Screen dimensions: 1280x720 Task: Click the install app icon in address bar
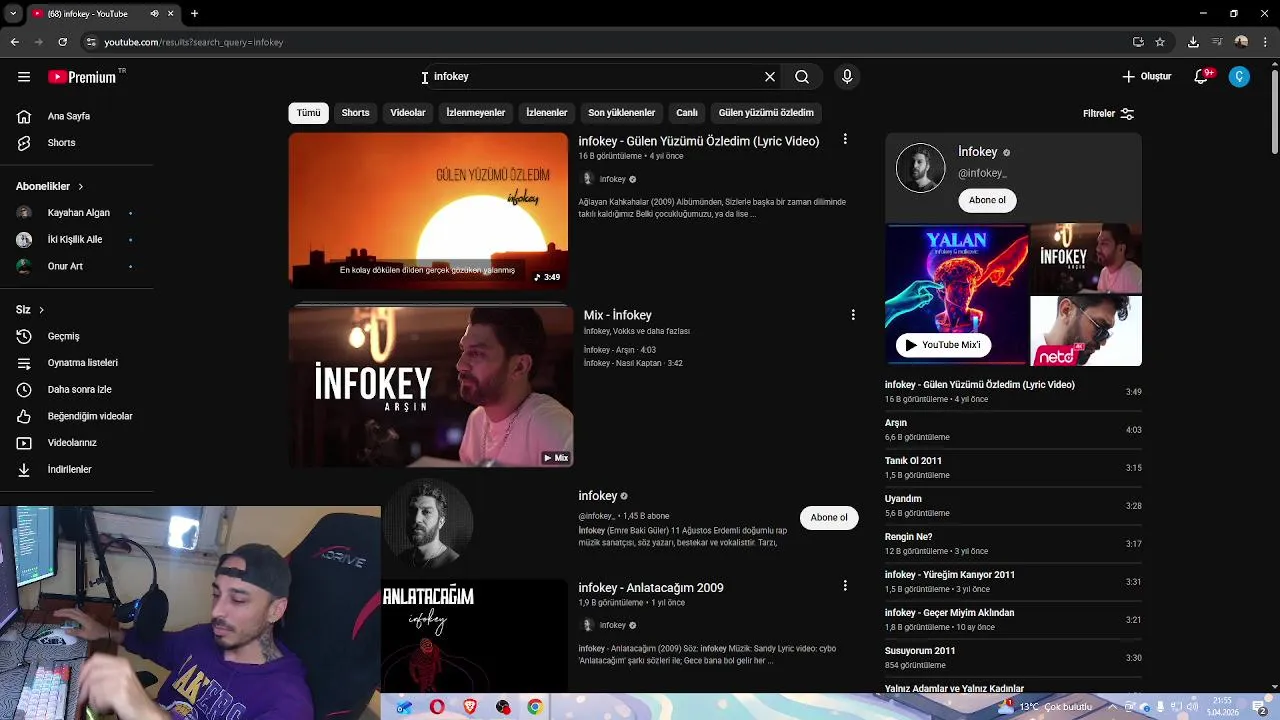point(1138,42)
